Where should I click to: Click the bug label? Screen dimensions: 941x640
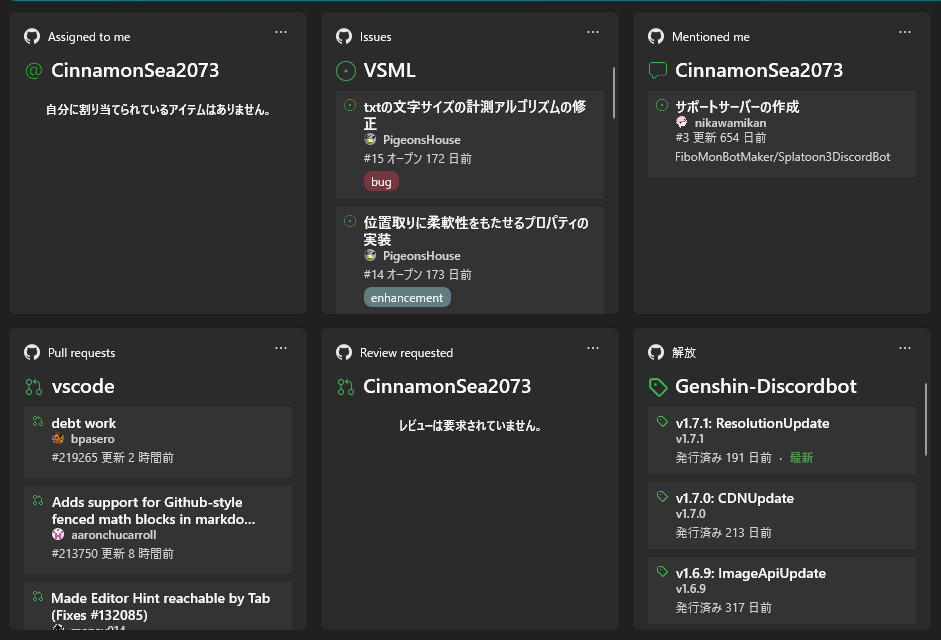coord(381,181)
